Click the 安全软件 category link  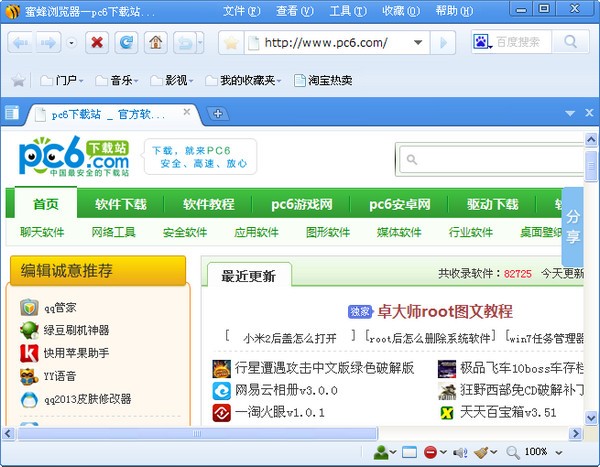185,232
